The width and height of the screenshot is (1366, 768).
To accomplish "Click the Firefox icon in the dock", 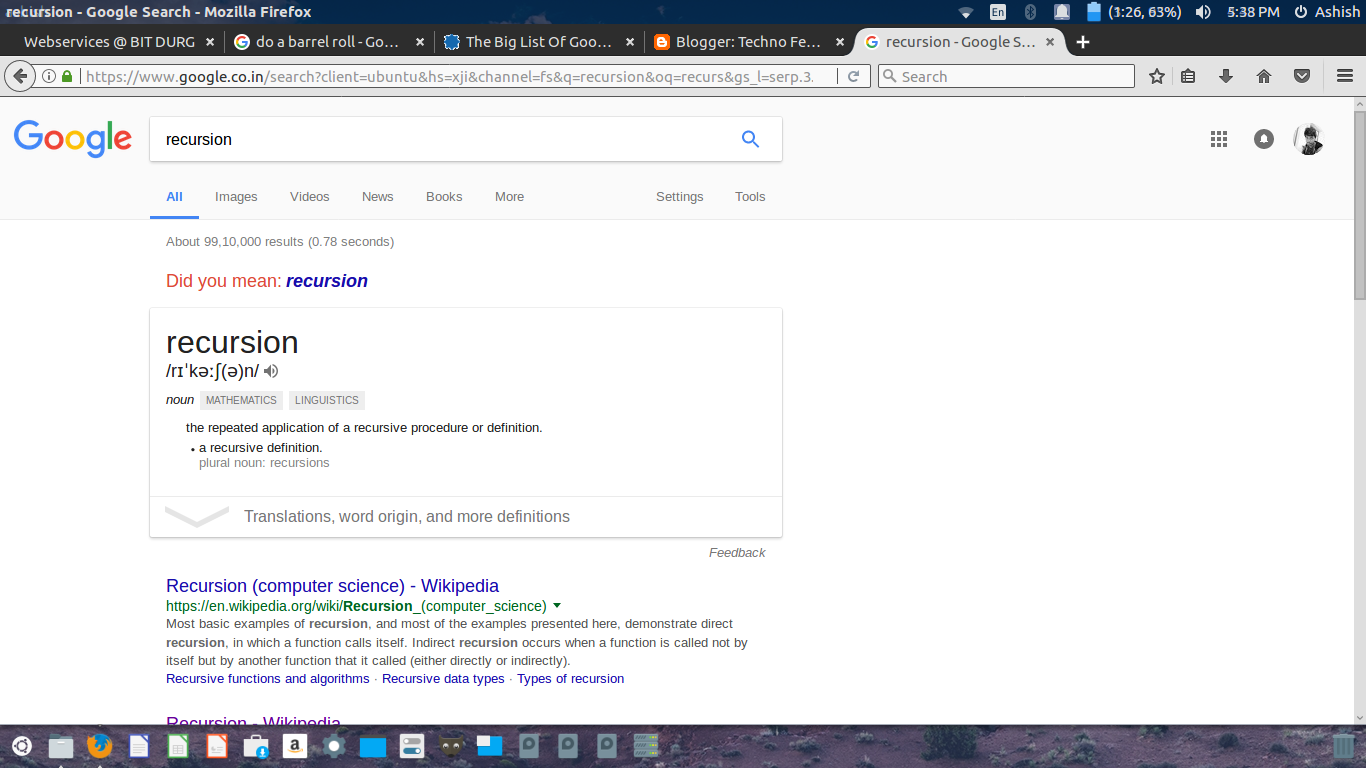I will click(99, 746).
